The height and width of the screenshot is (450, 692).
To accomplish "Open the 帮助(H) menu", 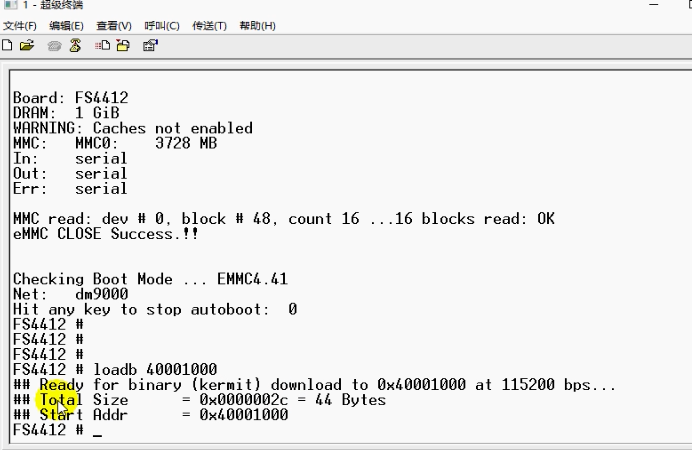I will click(x=257, y=26).
